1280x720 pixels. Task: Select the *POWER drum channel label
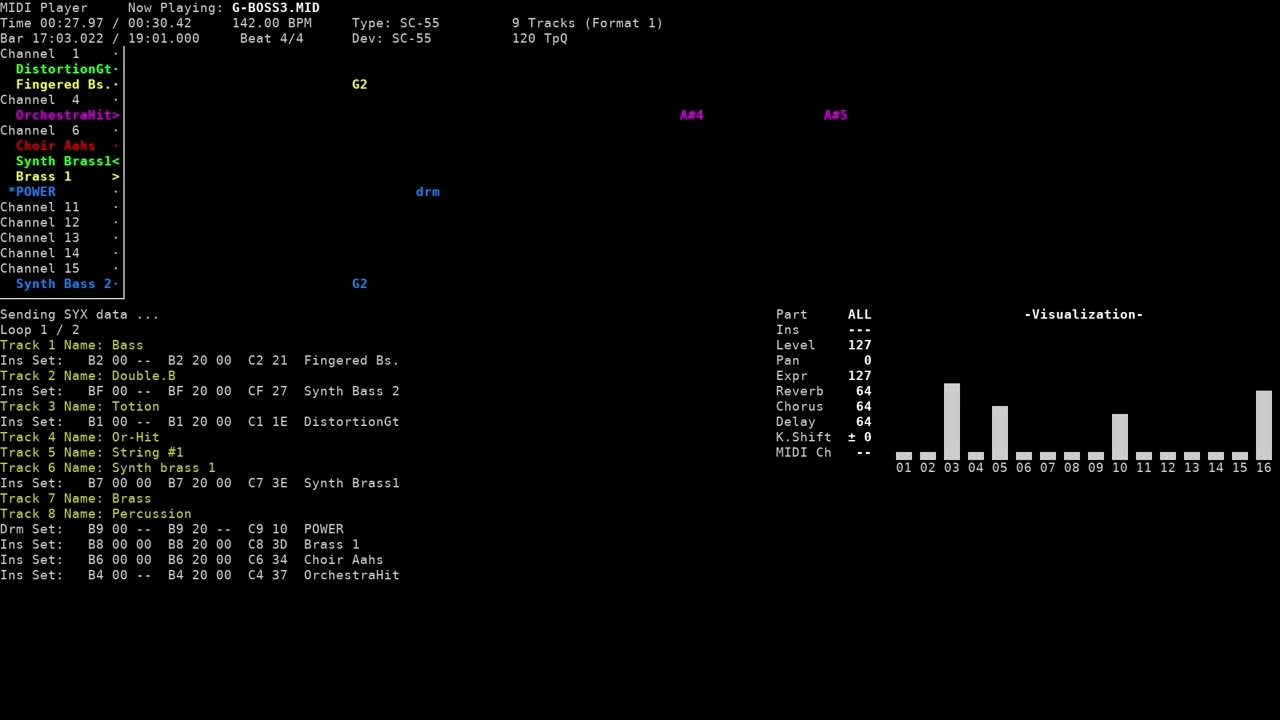pyautogui.click(x=32, y=192)
